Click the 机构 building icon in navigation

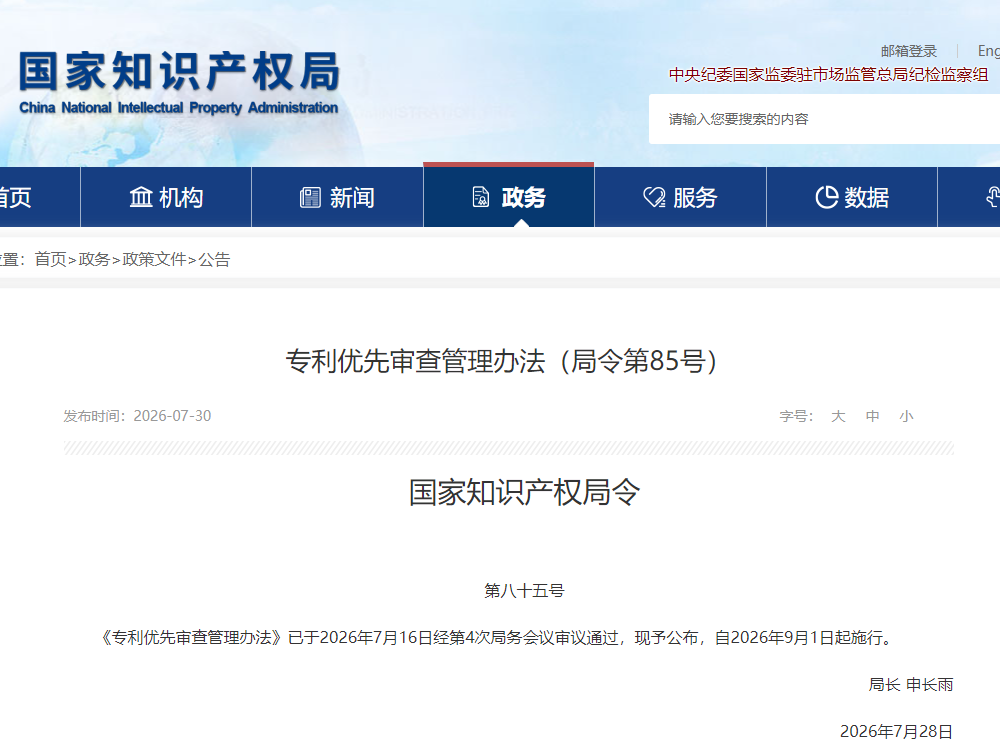pos(141,198)
